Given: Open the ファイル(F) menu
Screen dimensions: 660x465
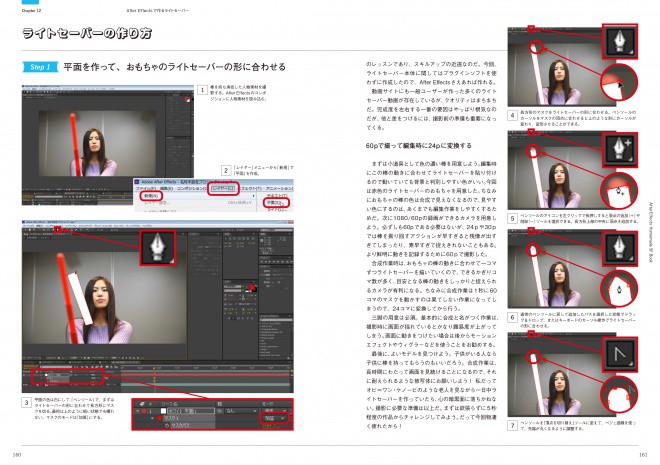Looking at the screenshot, I should pyautogui.click(x=146, y=189).
